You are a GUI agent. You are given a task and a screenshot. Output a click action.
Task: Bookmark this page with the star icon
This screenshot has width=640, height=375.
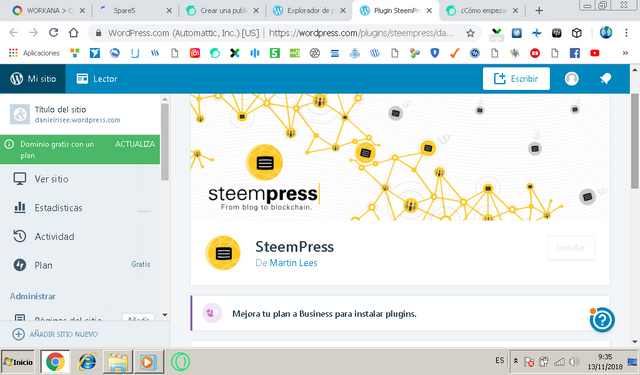pyautogui.click(x=470, y=33)
